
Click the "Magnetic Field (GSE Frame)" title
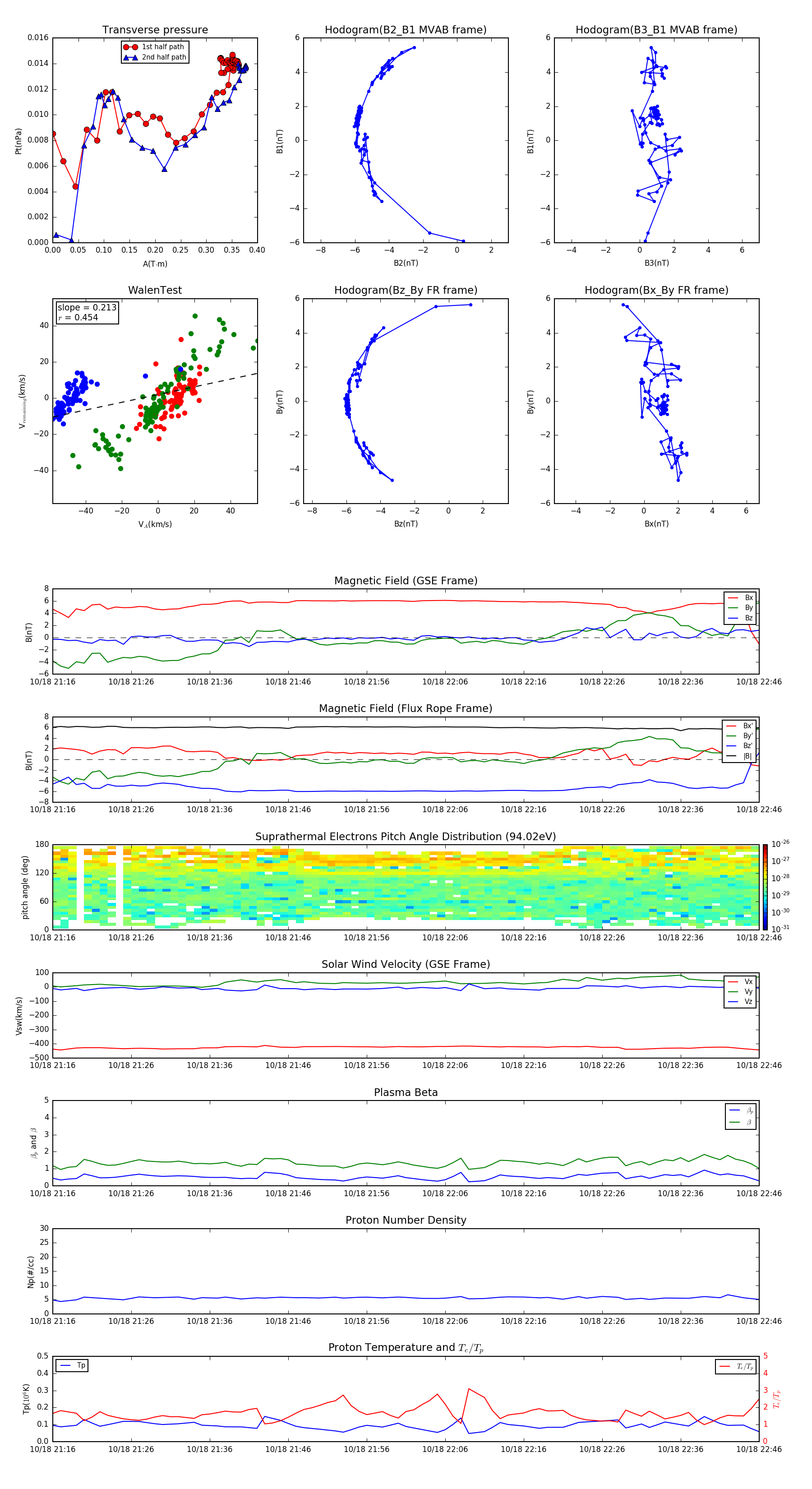pyautogui.click(x=406, y=581)
